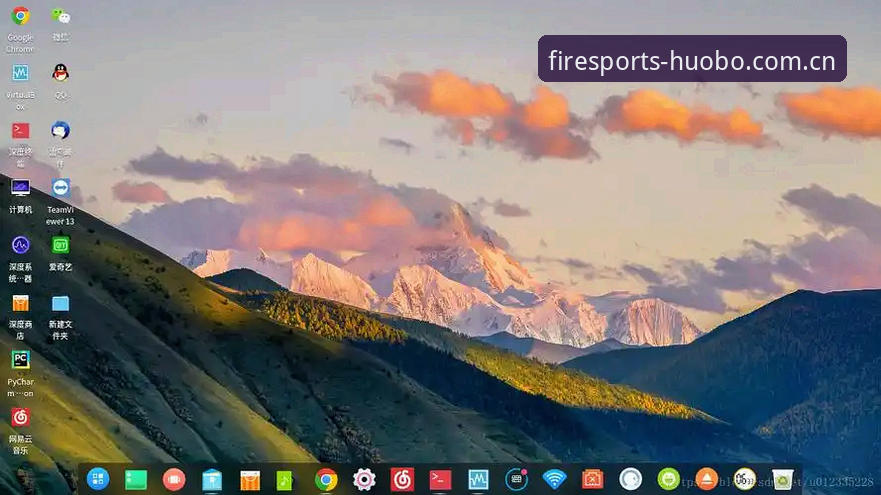Select TeamViewer 13 desktop icon
The width and height of the screenshot is (881, 495).
[60, 188]
